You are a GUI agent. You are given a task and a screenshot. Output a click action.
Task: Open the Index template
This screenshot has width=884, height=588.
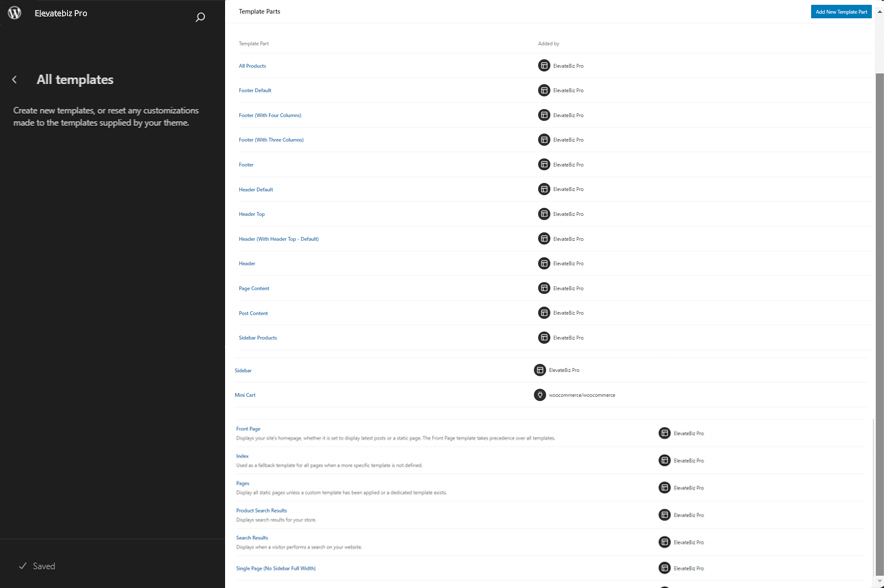(x=242, y=456)
